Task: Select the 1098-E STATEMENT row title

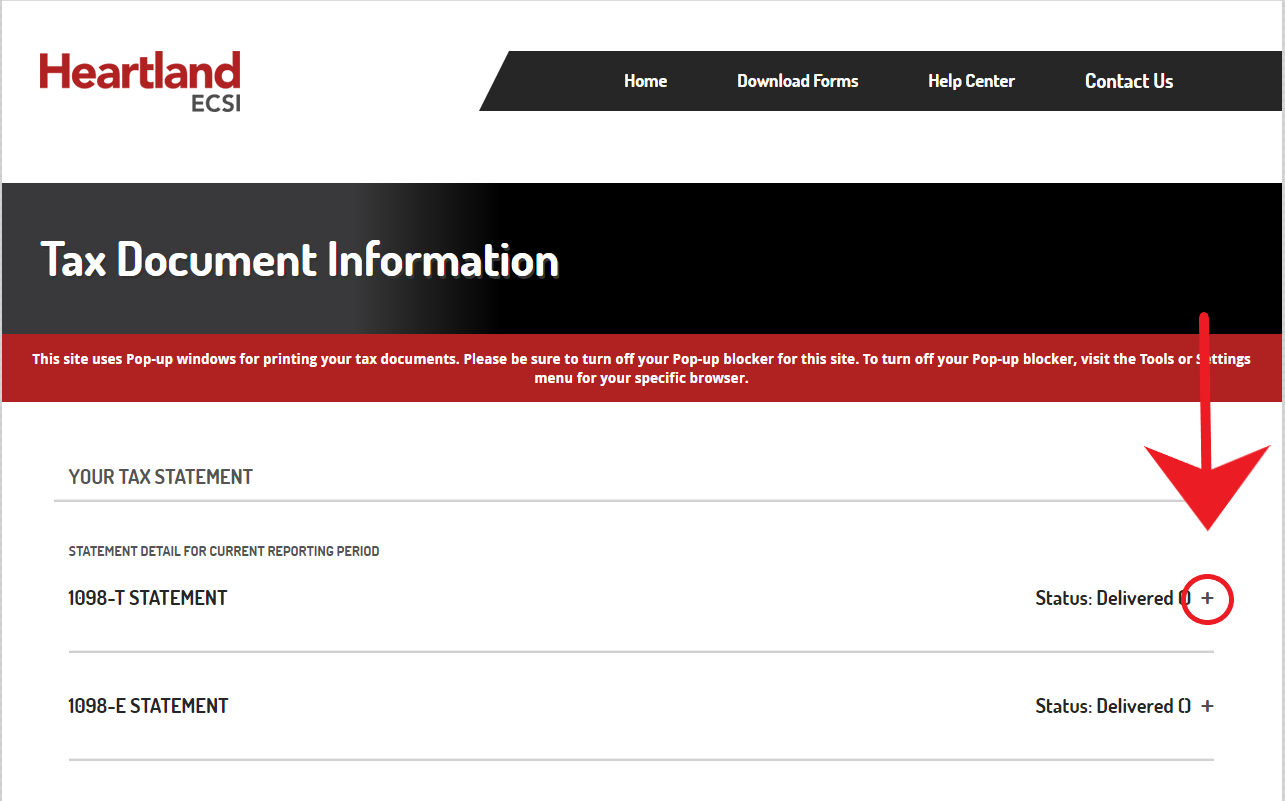Action: coord(148,706)
